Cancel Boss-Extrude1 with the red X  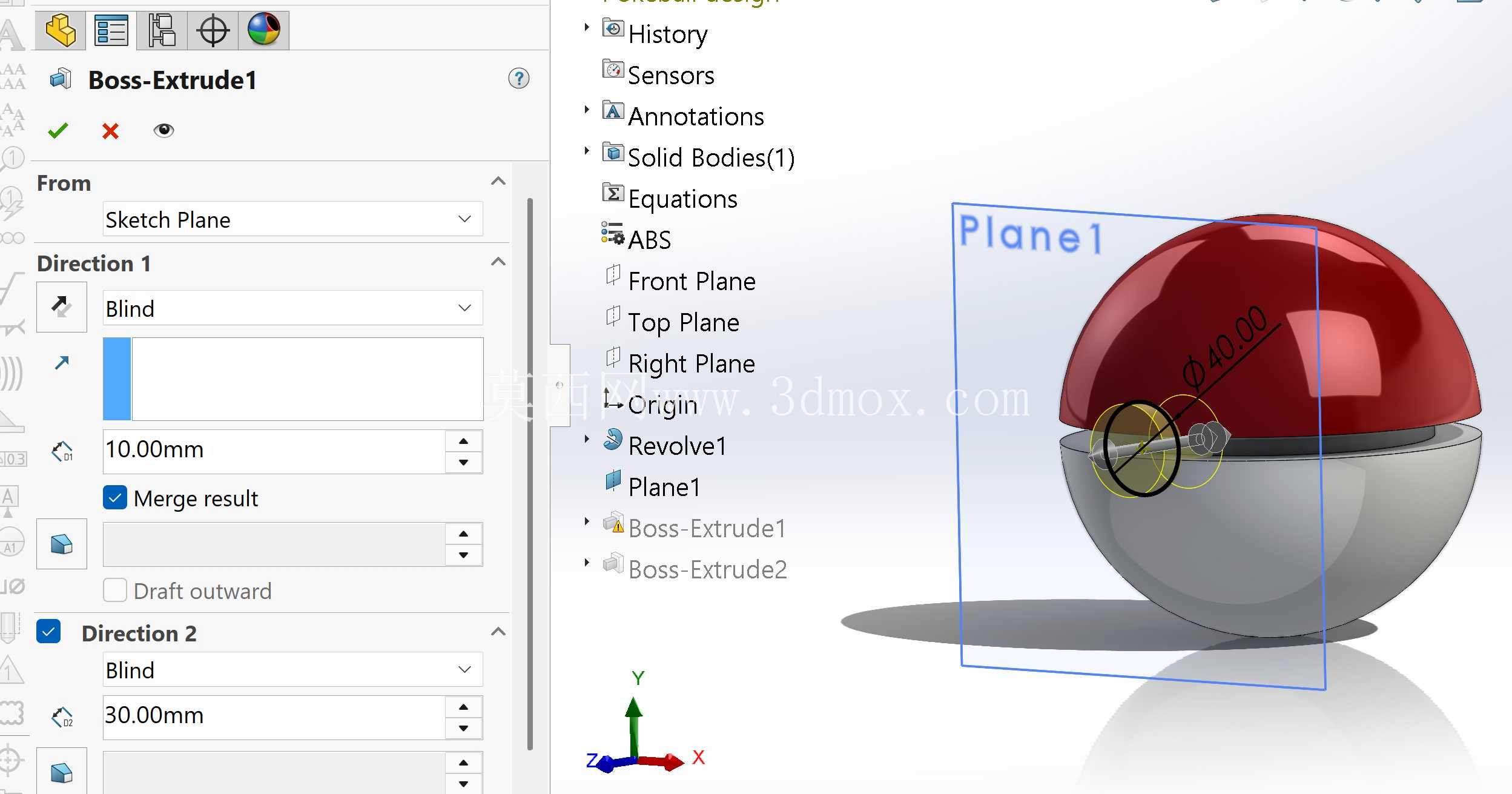[110, 130]
